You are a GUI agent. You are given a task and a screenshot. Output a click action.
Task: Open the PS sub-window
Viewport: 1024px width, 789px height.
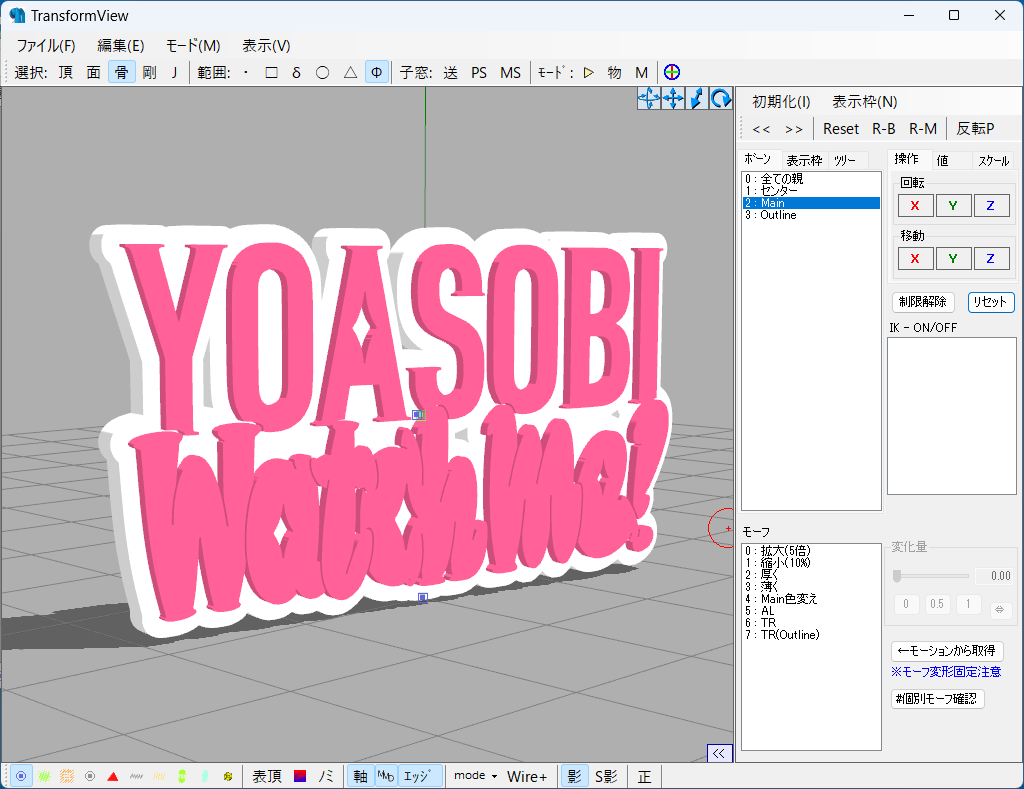pos(479,72)
